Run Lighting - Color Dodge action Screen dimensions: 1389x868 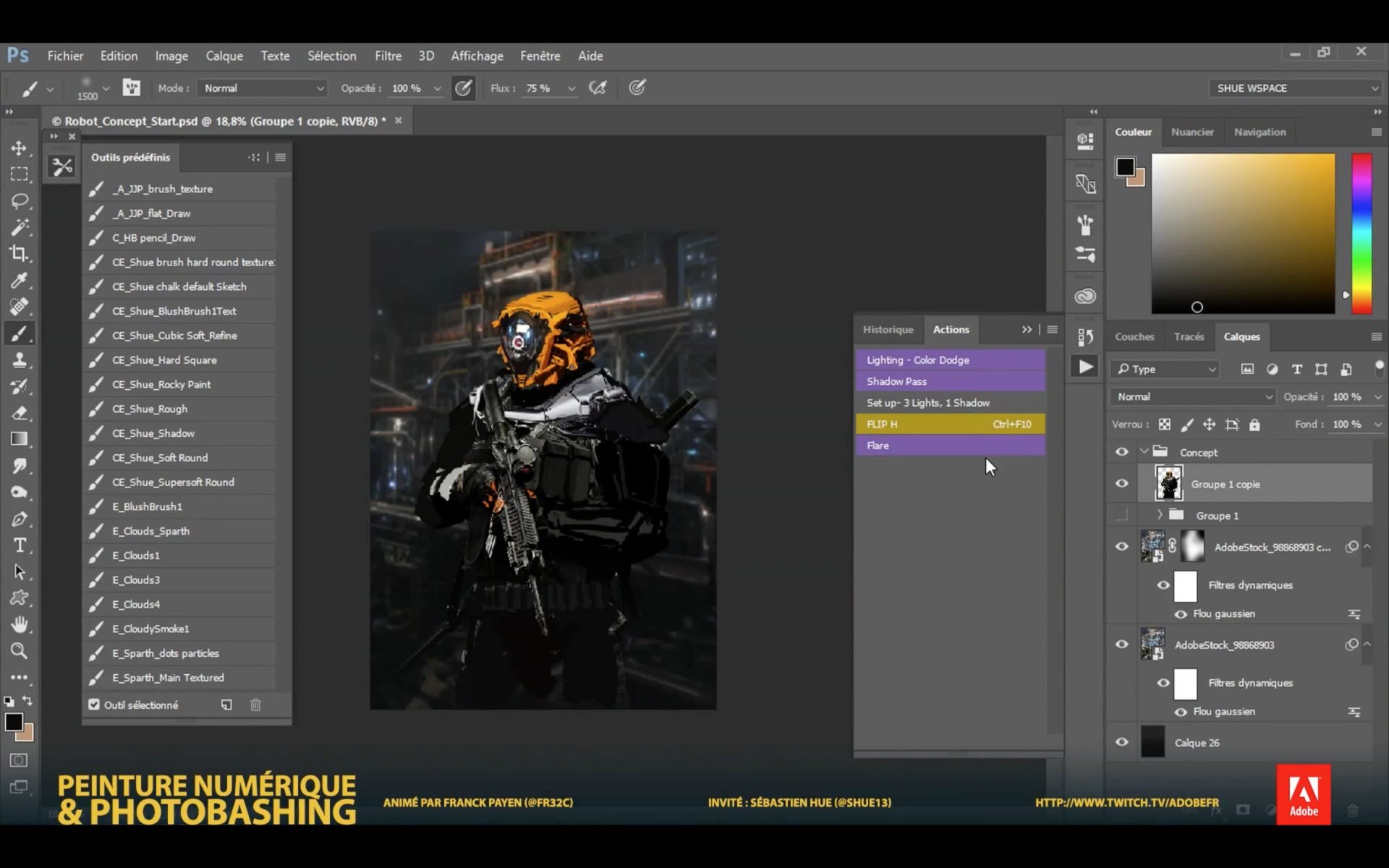point(950,359)
